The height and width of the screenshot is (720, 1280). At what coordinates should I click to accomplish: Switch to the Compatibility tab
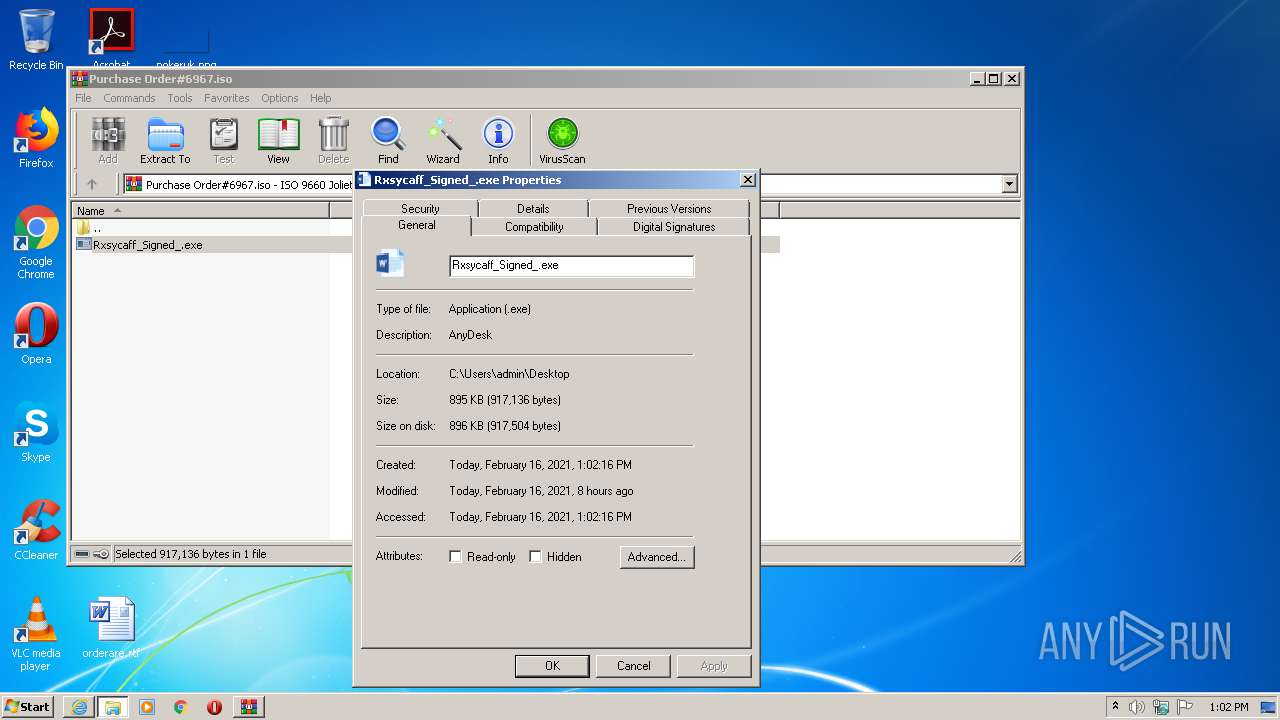(x=534, y=227)
